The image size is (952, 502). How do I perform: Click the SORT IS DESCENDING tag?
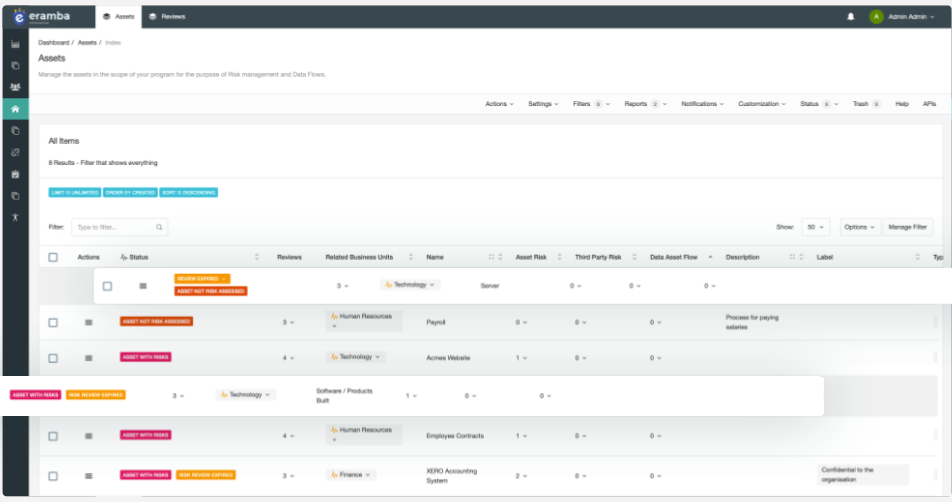click(189, 192)
